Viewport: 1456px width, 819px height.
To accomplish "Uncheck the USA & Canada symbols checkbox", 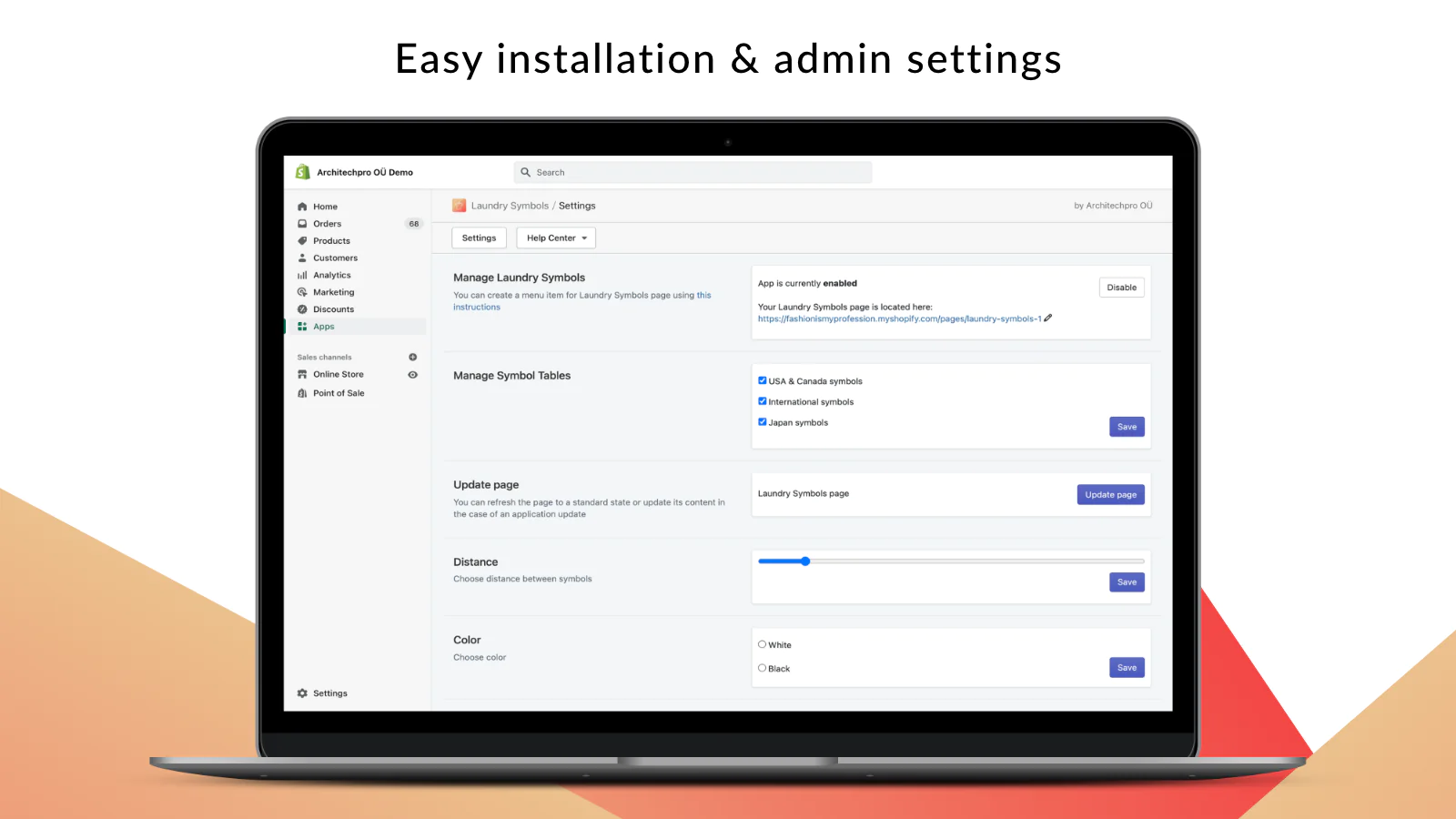I will pos(763,380).
